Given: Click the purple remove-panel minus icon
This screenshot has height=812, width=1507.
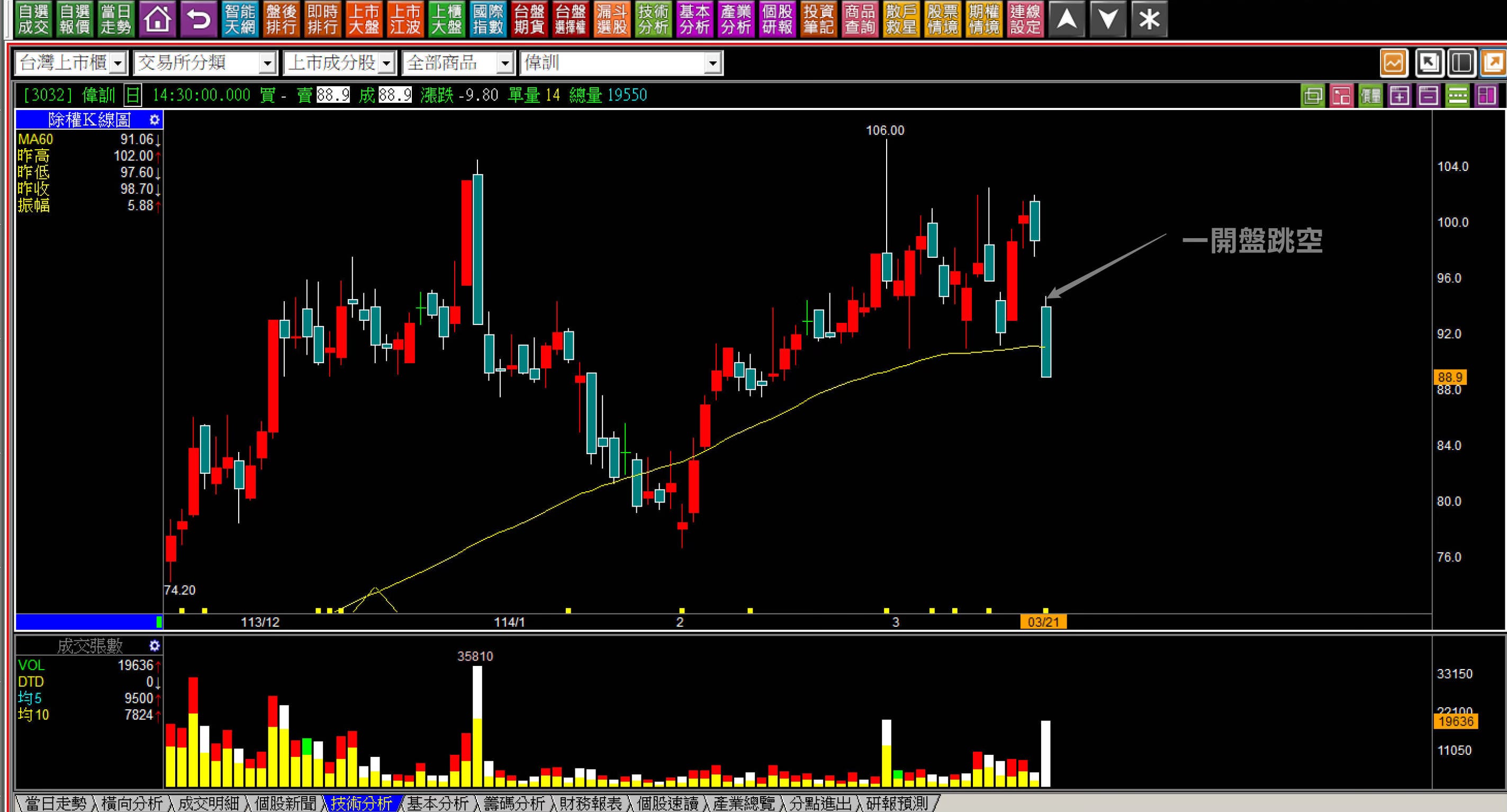Looking at the screenshot, I should (x=1428, y=95).
